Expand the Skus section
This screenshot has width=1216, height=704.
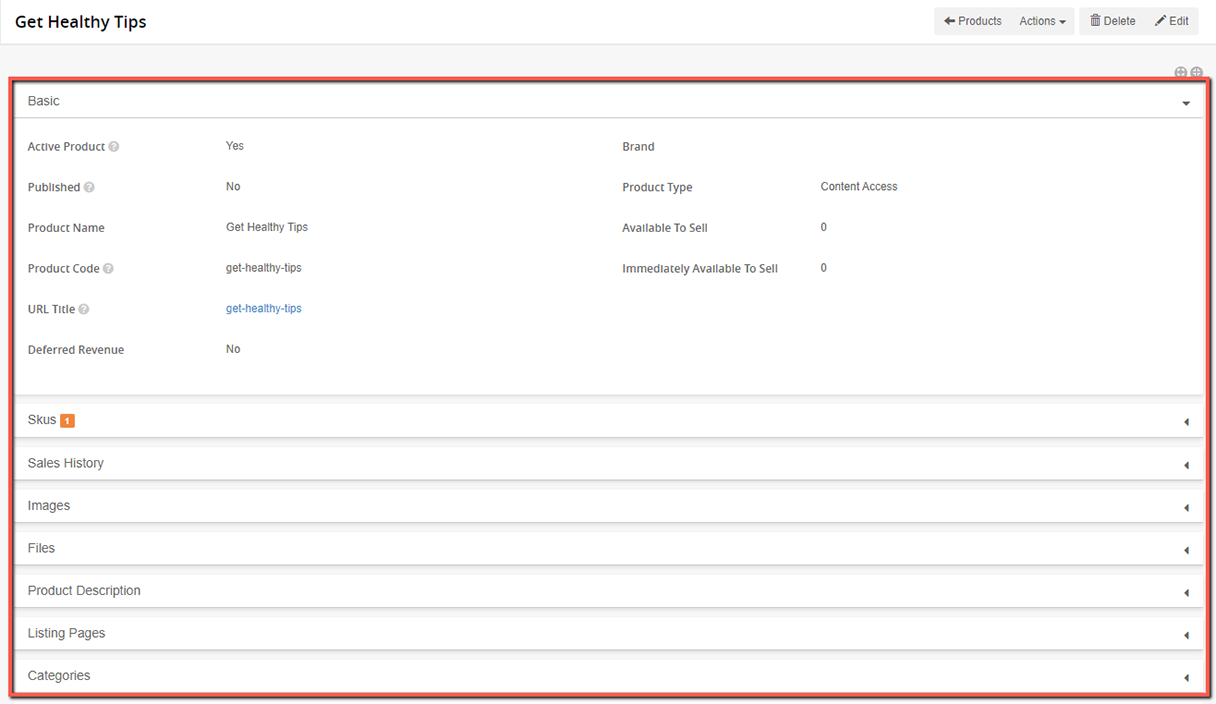click(x=1186, y=422)
